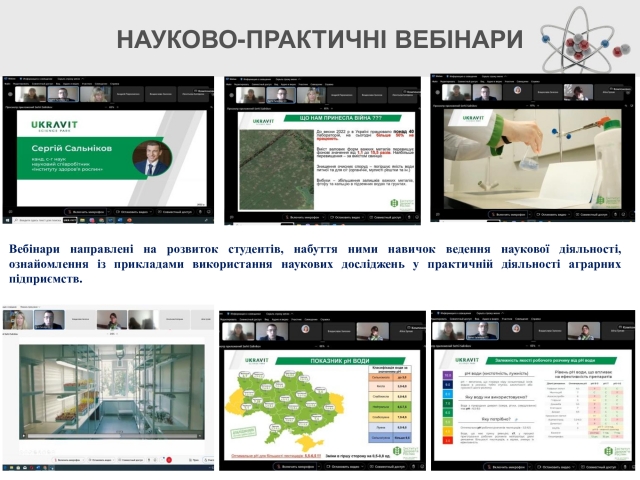Open the PowerPoint icon in Сергій Сальніков screenshot taskbar
The image size is (640, 480).
129,220
